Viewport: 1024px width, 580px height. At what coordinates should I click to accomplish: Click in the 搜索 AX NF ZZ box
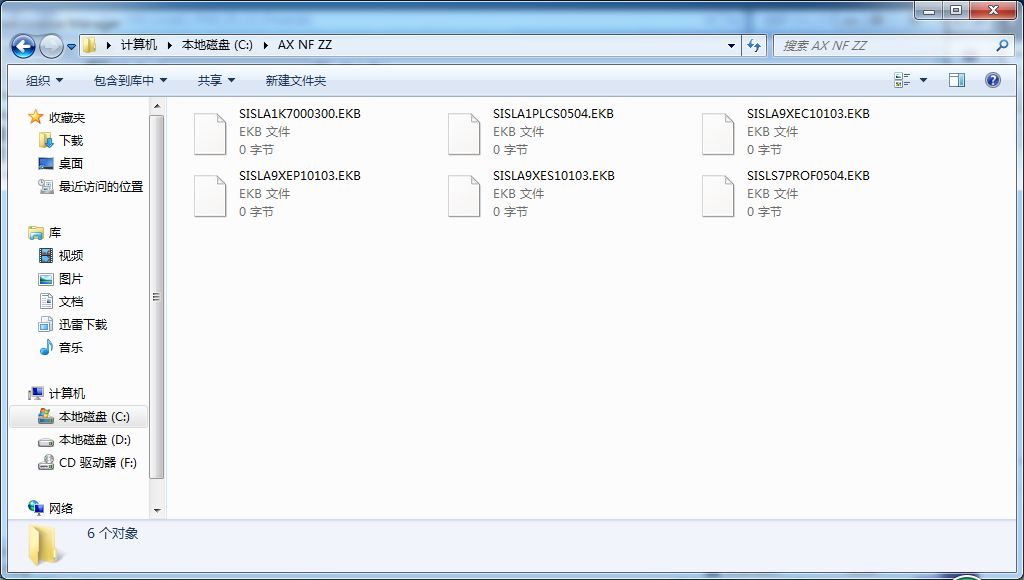(885, 46)
